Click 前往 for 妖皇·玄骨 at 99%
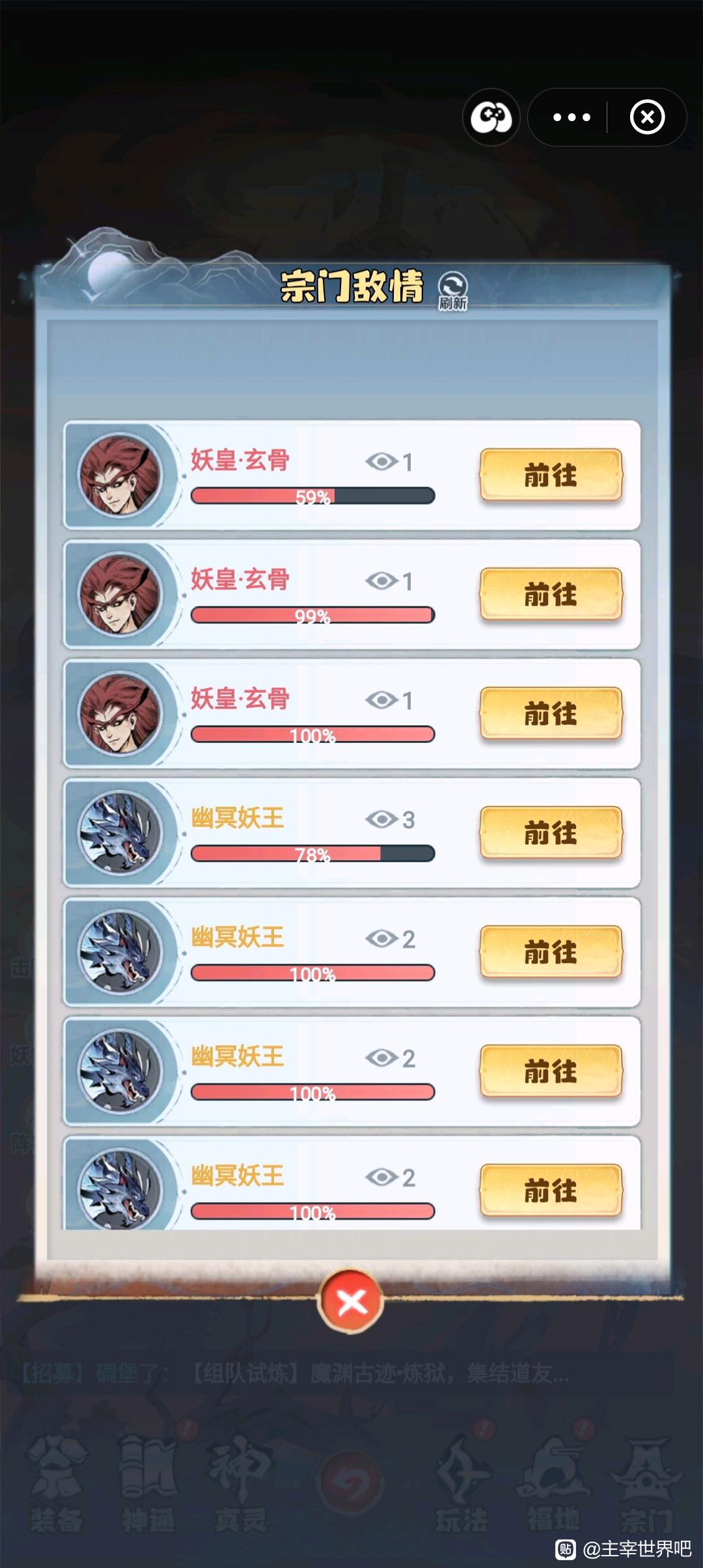The width and height of the screenshot is (703, 1568). click(x=551, y=595)
